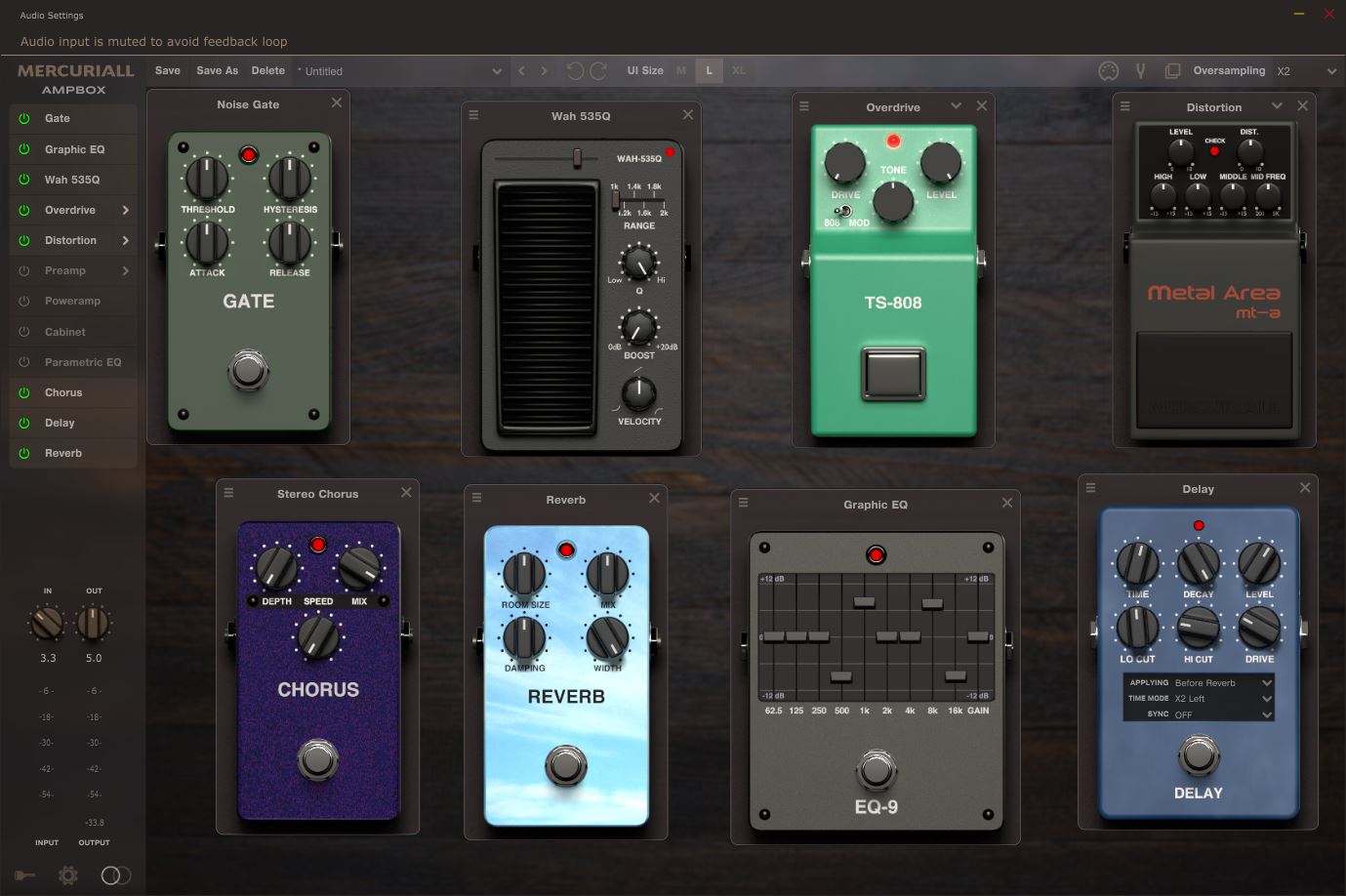Undo the last change

(x=575, y=70)
